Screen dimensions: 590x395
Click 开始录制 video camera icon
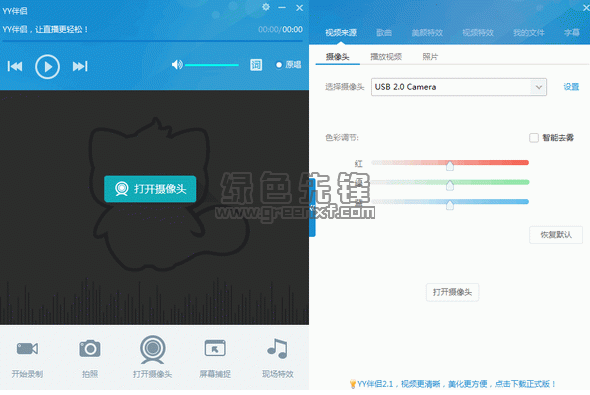point(27,348)
